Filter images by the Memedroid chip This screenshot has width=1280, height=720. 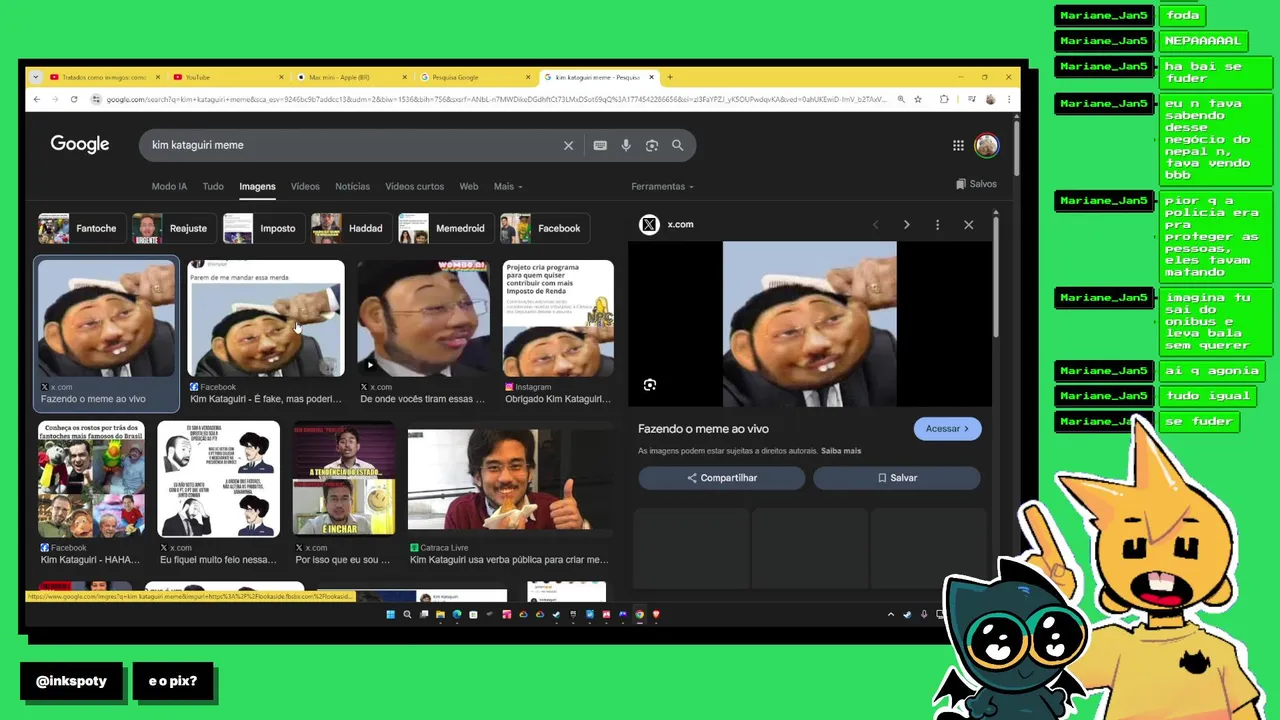(444, 228)
